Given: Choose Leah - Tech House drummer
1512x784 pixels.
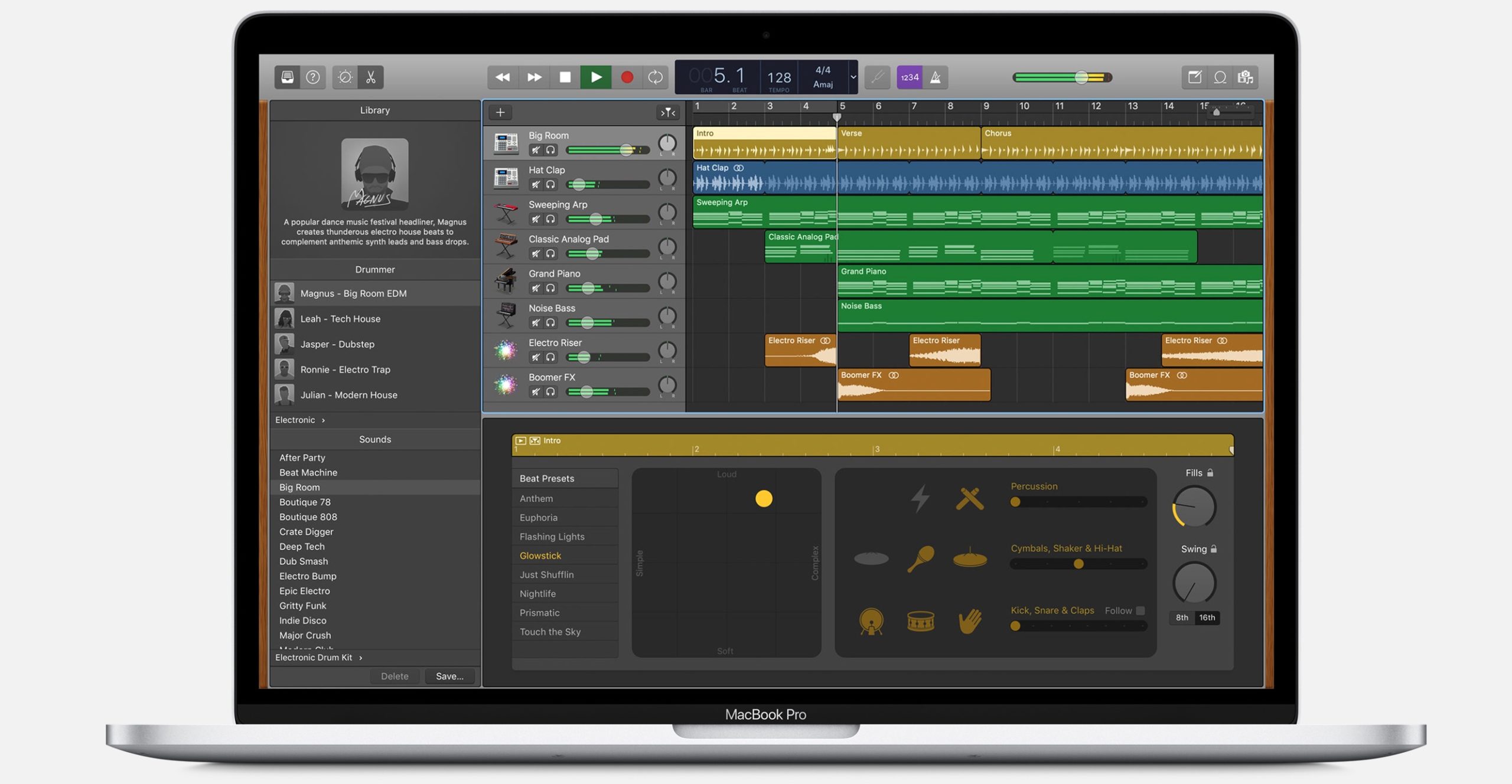Looking at the screenshot, I should tap(340, 319).
